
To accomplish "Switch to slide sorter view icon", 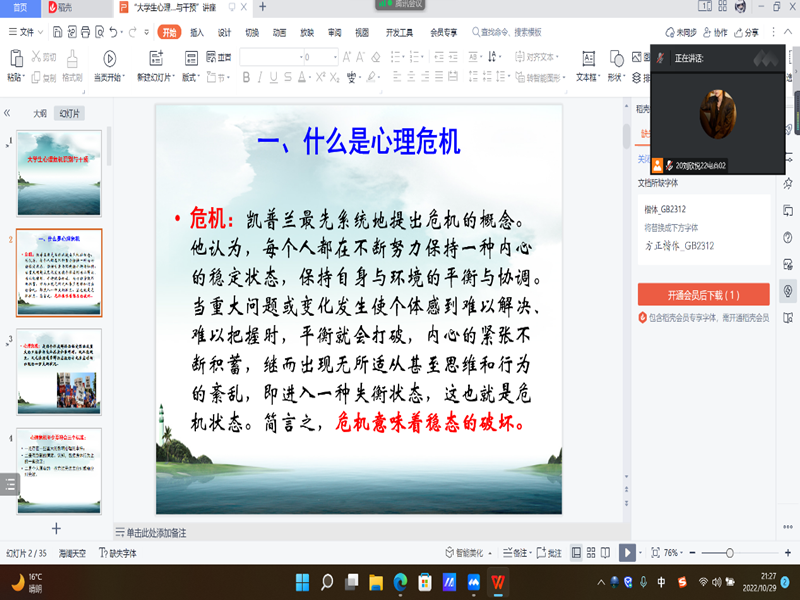I will 592,552.
